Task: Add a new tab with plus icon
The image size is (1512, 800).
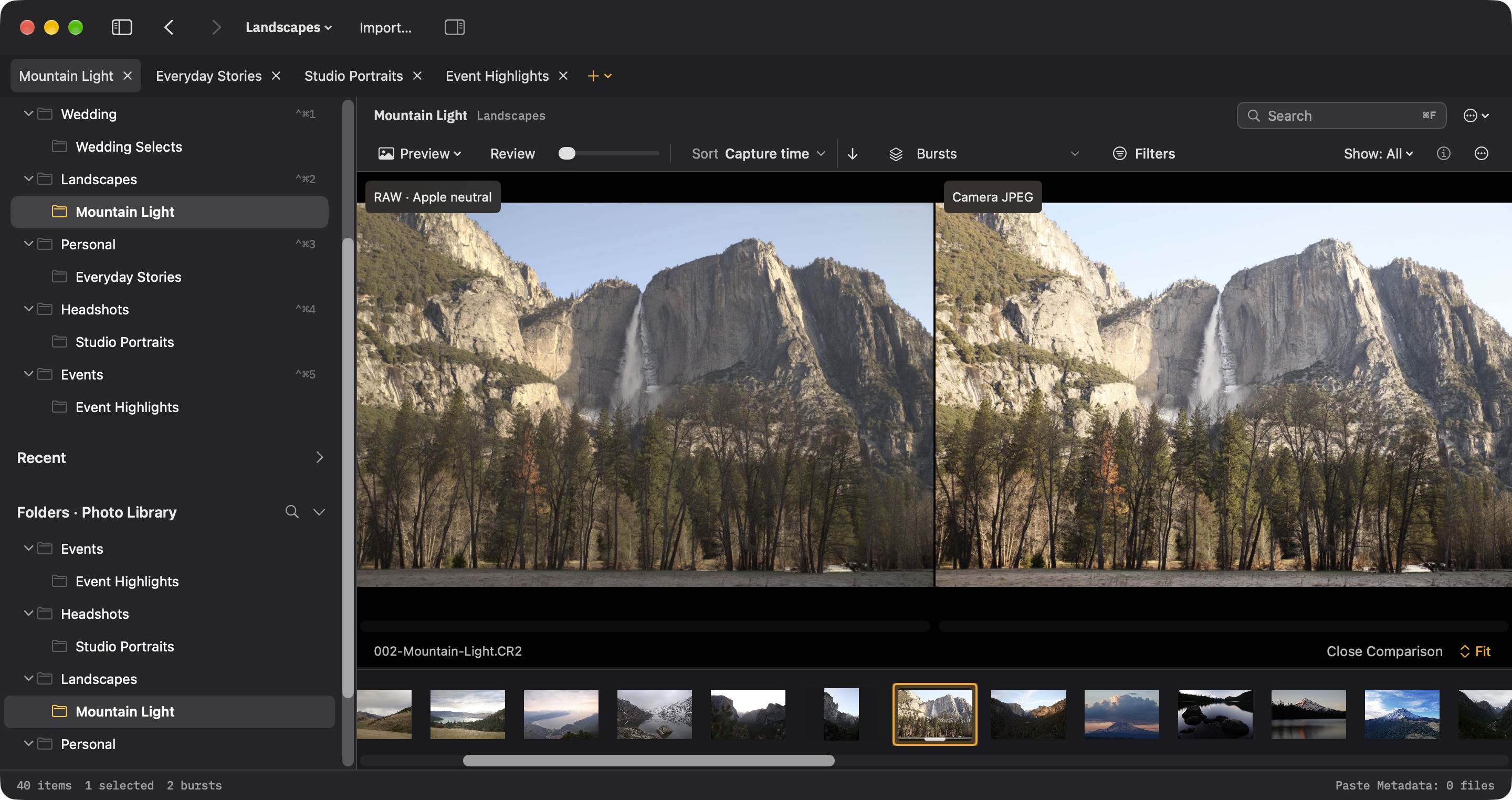Action: tap(593, 76)
